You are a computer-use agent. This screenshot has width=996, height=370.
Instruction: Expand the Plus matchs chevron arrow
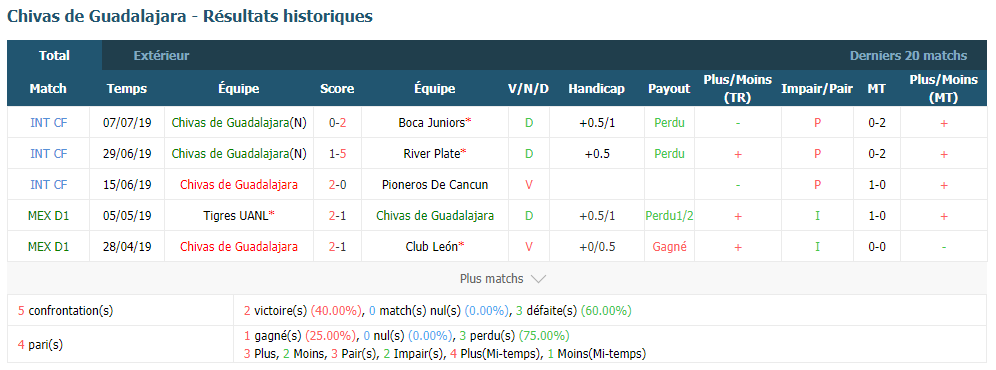point(538,279)
